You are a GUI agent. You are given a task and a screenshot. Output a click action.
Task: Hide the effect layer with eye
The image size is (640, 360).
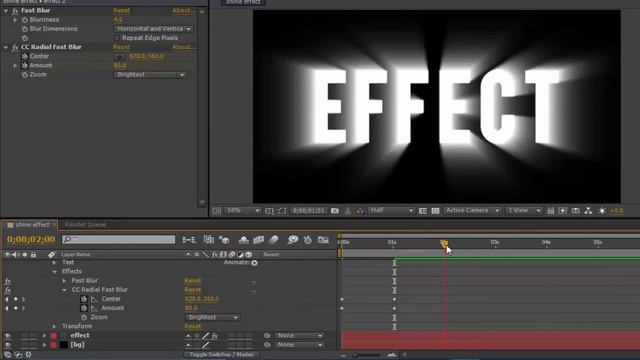[x=7, y=336]
